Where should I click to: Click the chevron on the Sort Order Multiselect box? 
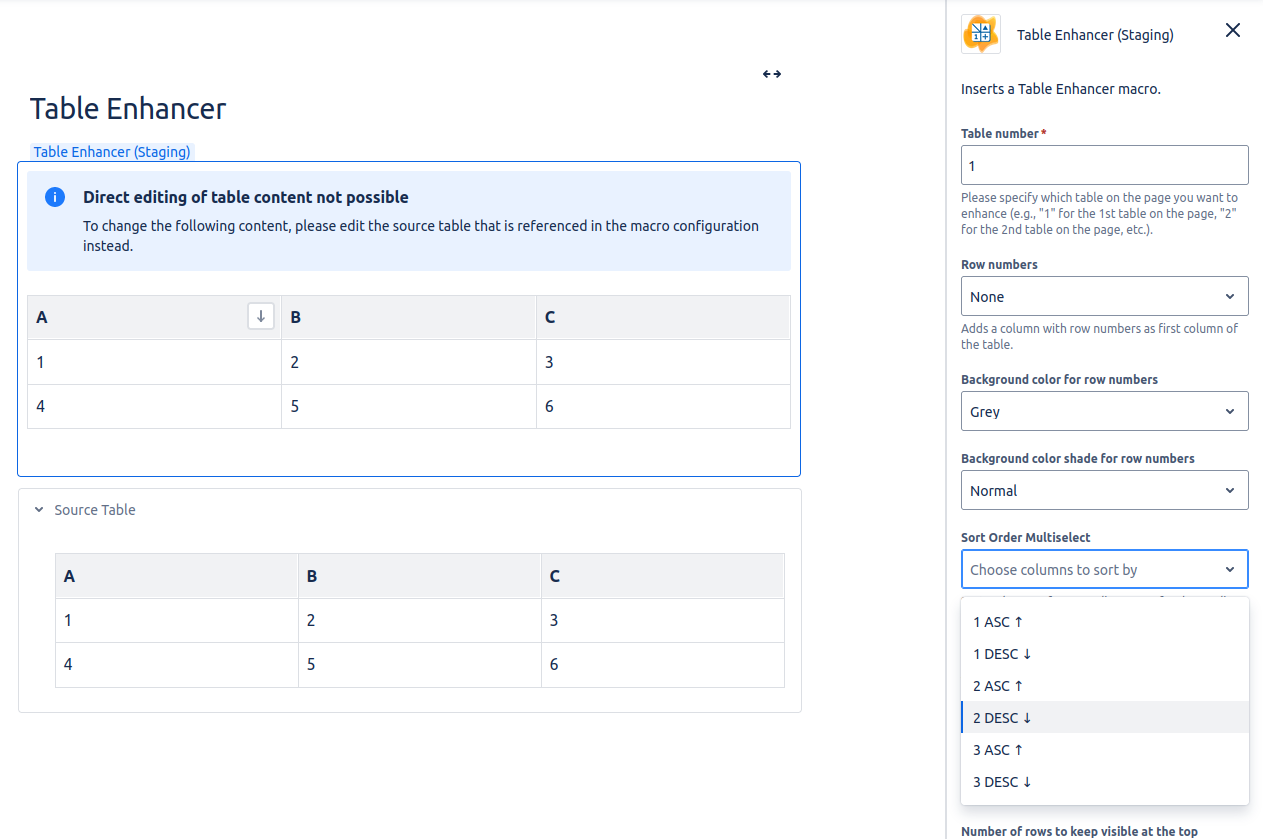tap(1232, 568)
